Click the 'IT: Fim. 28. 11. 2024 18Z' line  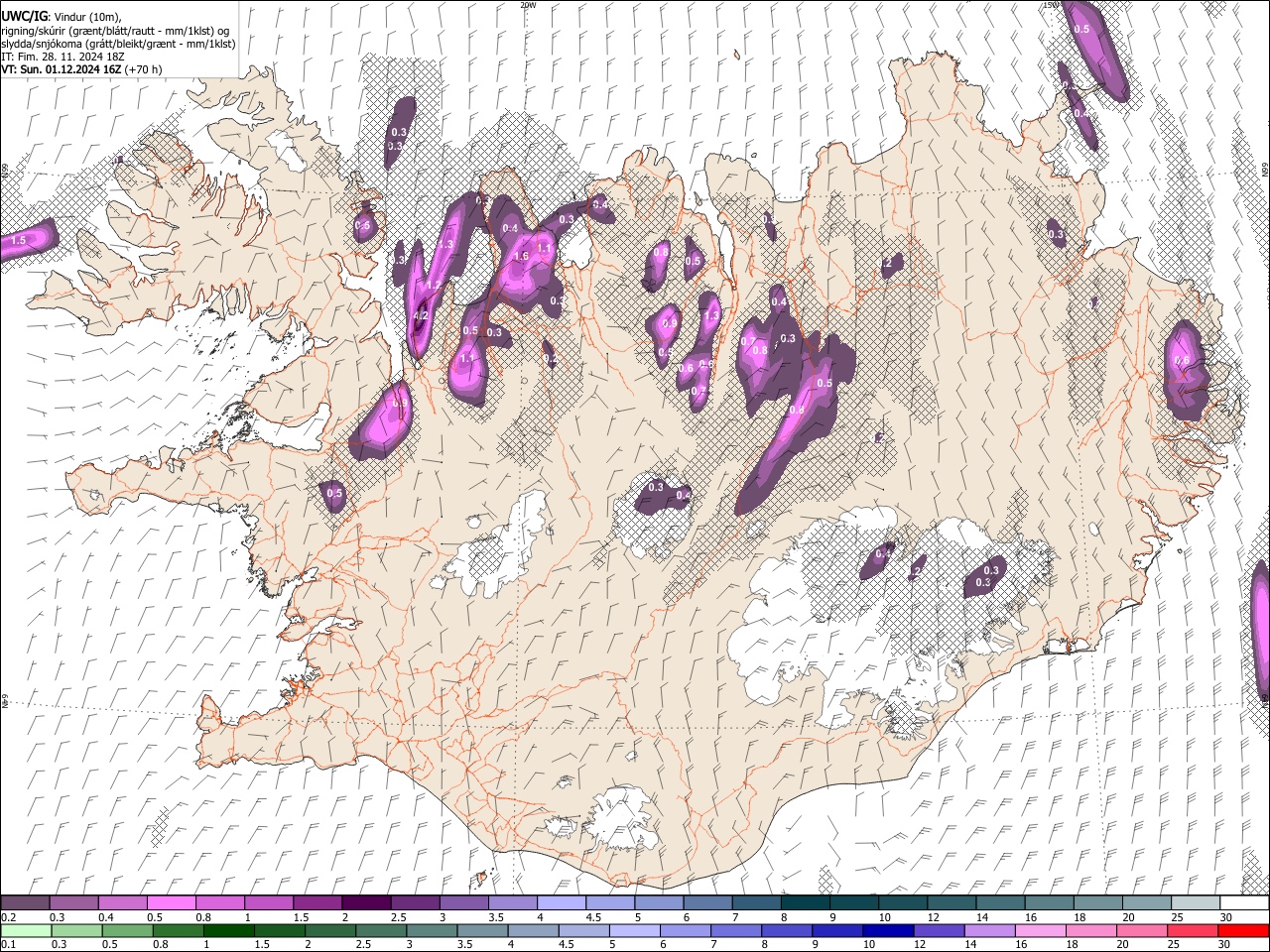[63, 57]
